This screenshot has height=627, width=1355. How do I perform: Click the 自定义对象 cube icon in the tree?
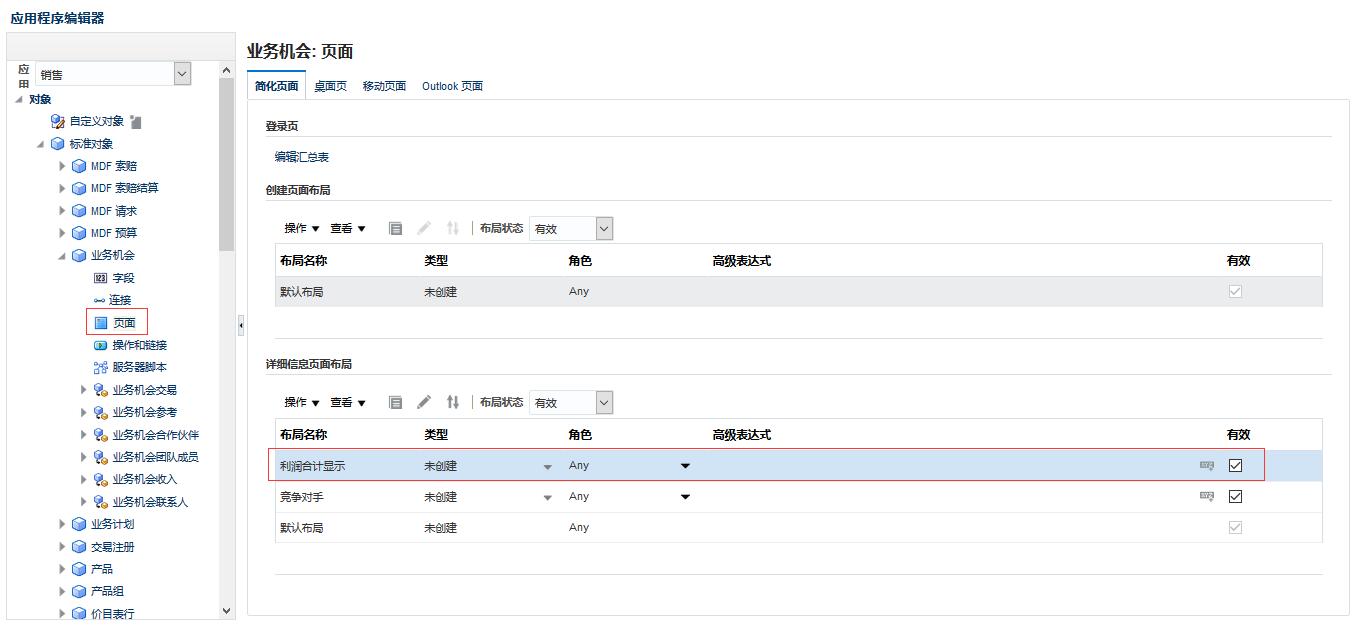(x=58, y=121)
